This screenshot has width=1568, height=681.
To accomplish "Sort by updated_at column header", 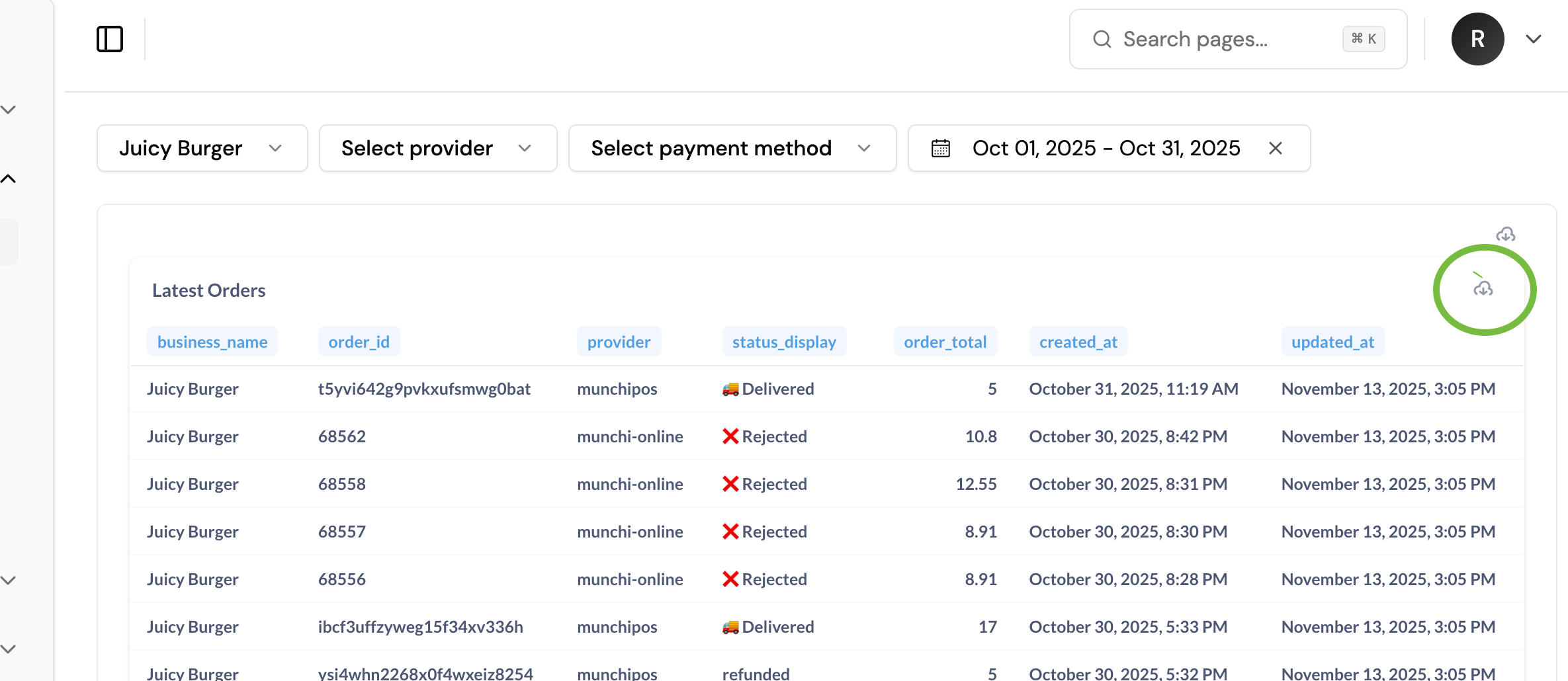I will point(1333,342).
